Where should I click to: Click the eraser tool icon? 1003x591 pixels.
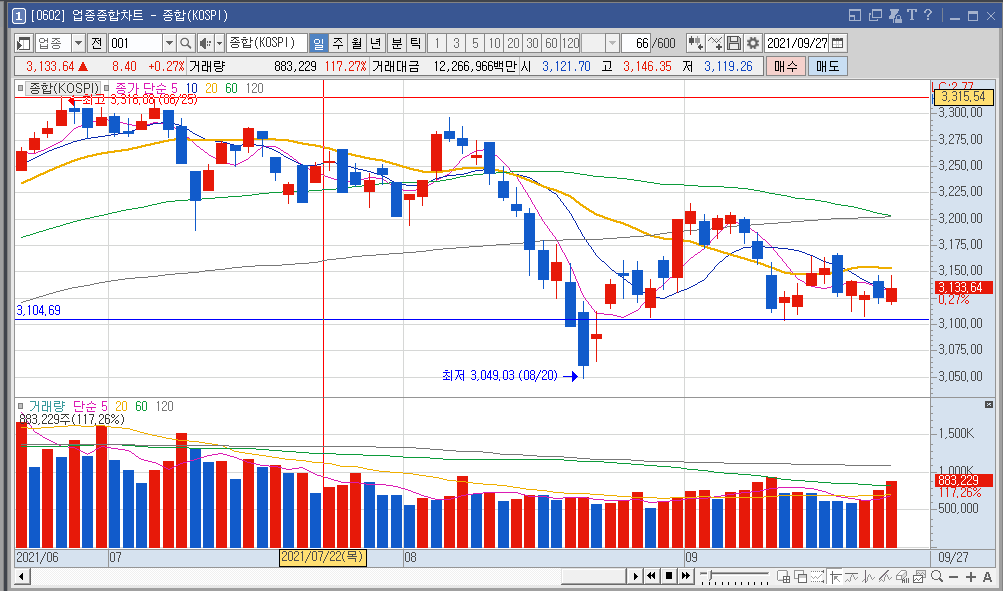pyautogui.click(x=903, y=576)
